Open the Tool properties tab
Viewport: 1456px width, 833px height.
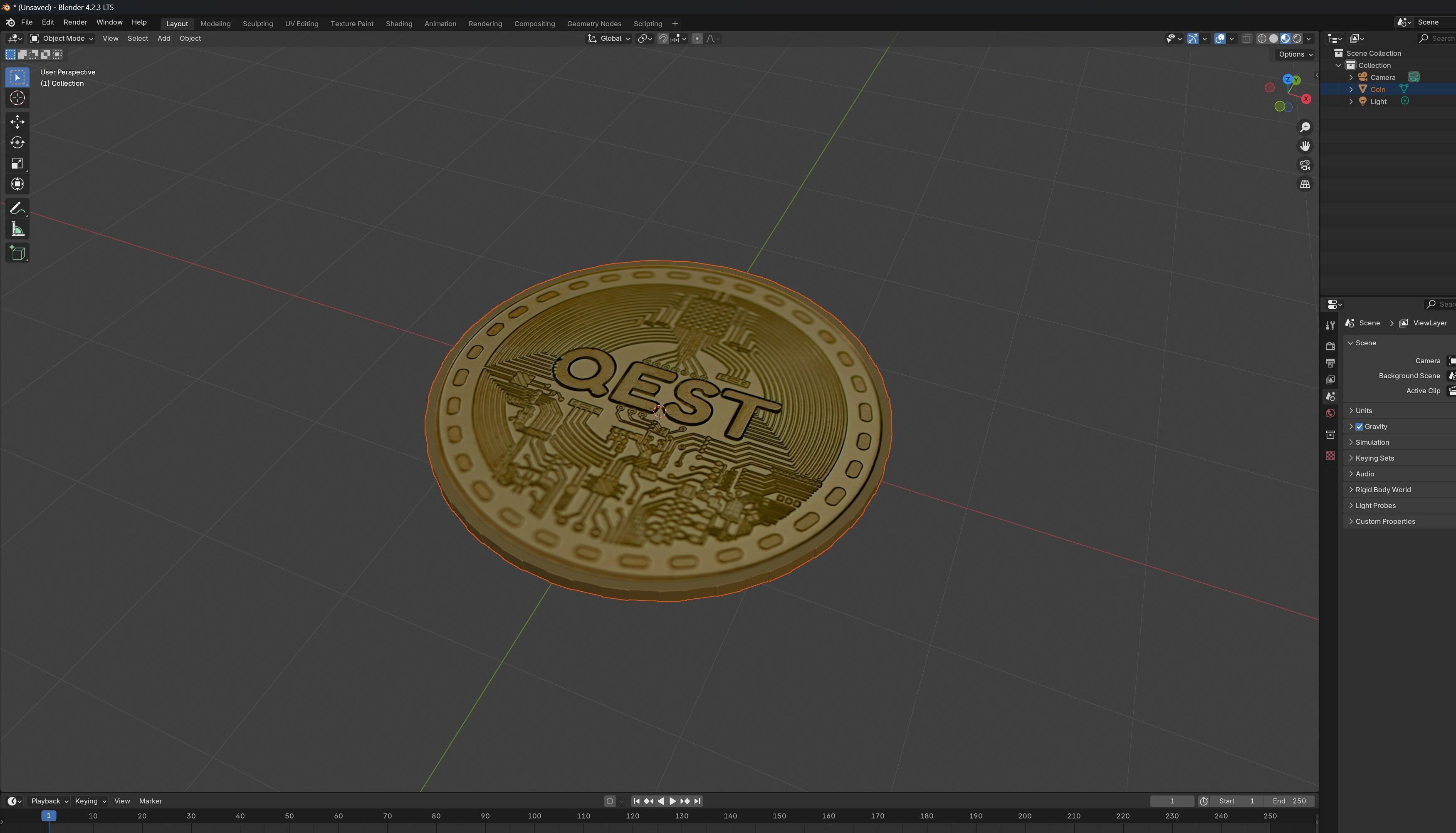click(x=1330, y=325)
